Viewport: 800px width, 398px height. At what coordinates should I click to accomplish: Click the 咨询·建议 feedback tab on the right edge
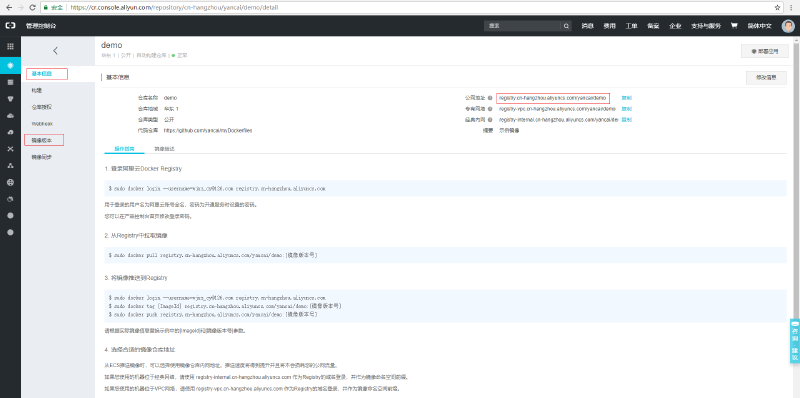[795, 341]
